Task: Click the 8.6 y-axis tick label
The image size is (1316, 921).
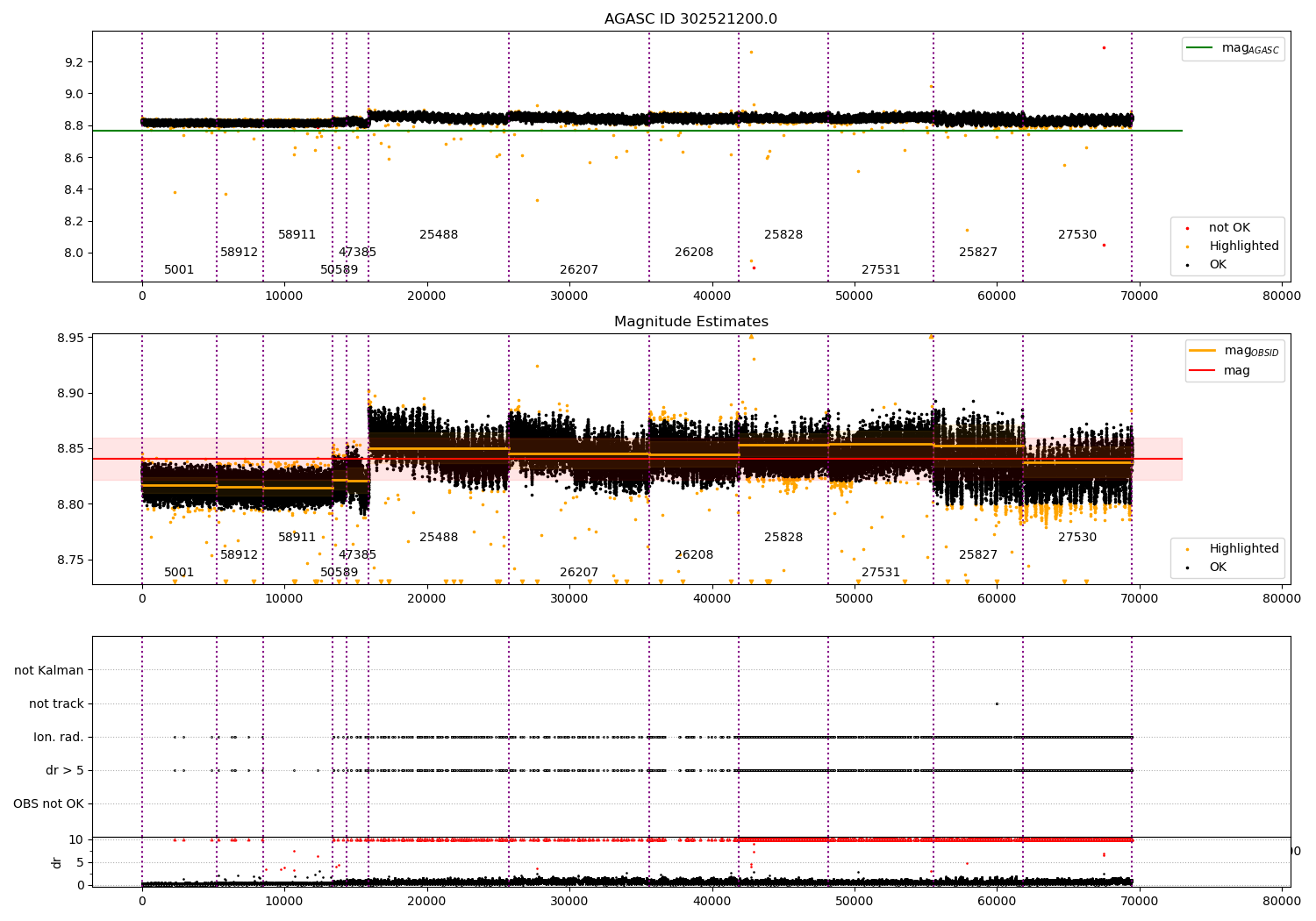Action: click(74, 158)
